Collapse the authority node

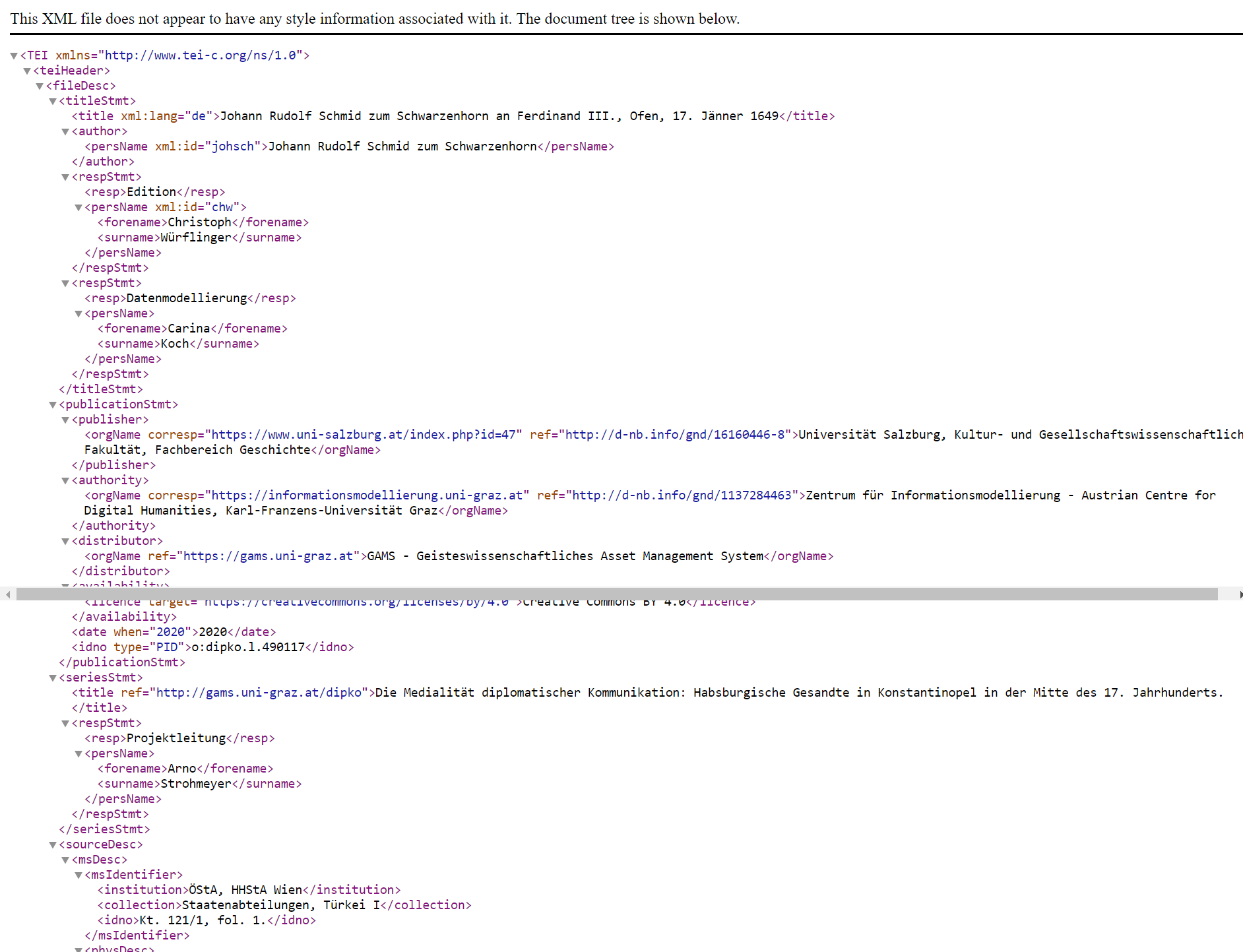click(x=65, y=480)
